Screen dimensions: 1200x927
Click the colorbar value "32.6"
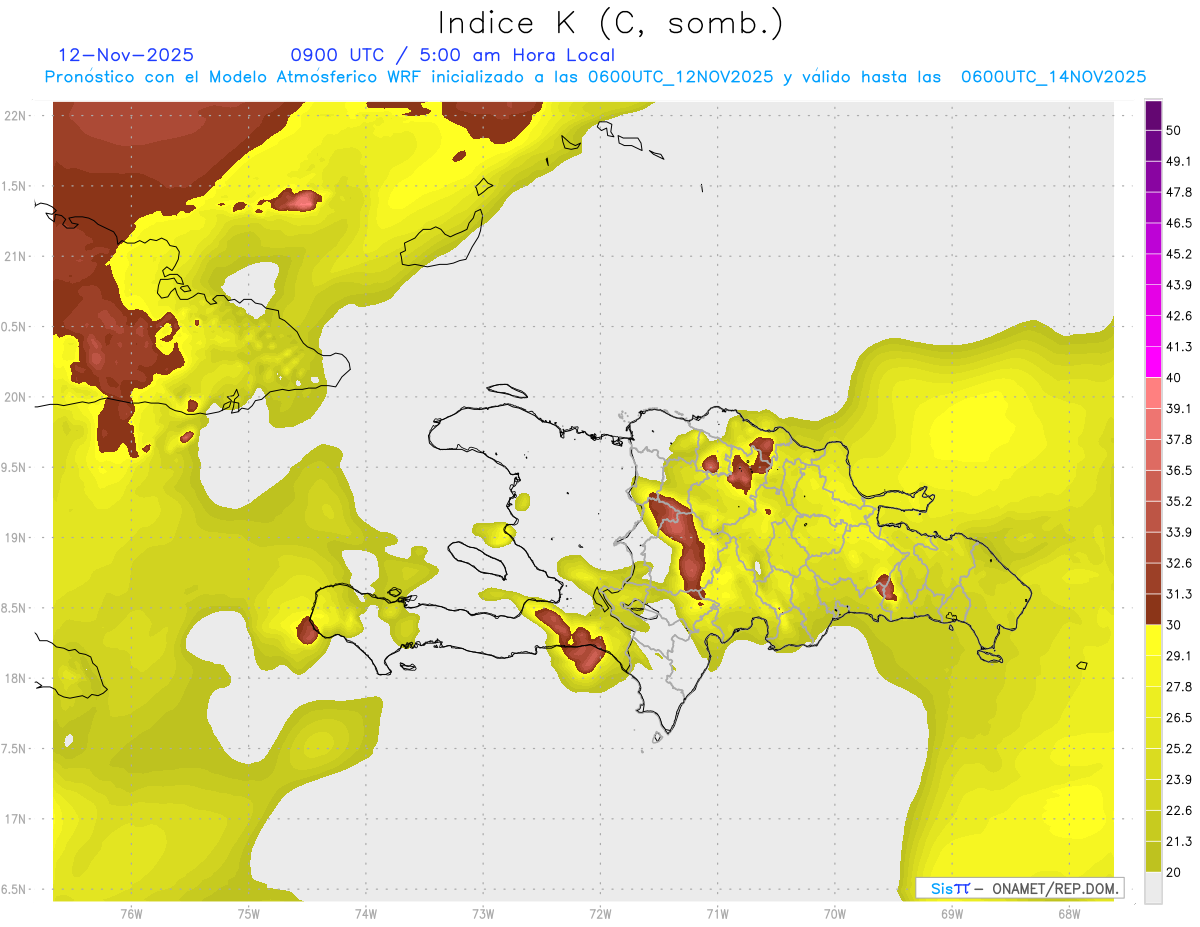[1179, 563]
